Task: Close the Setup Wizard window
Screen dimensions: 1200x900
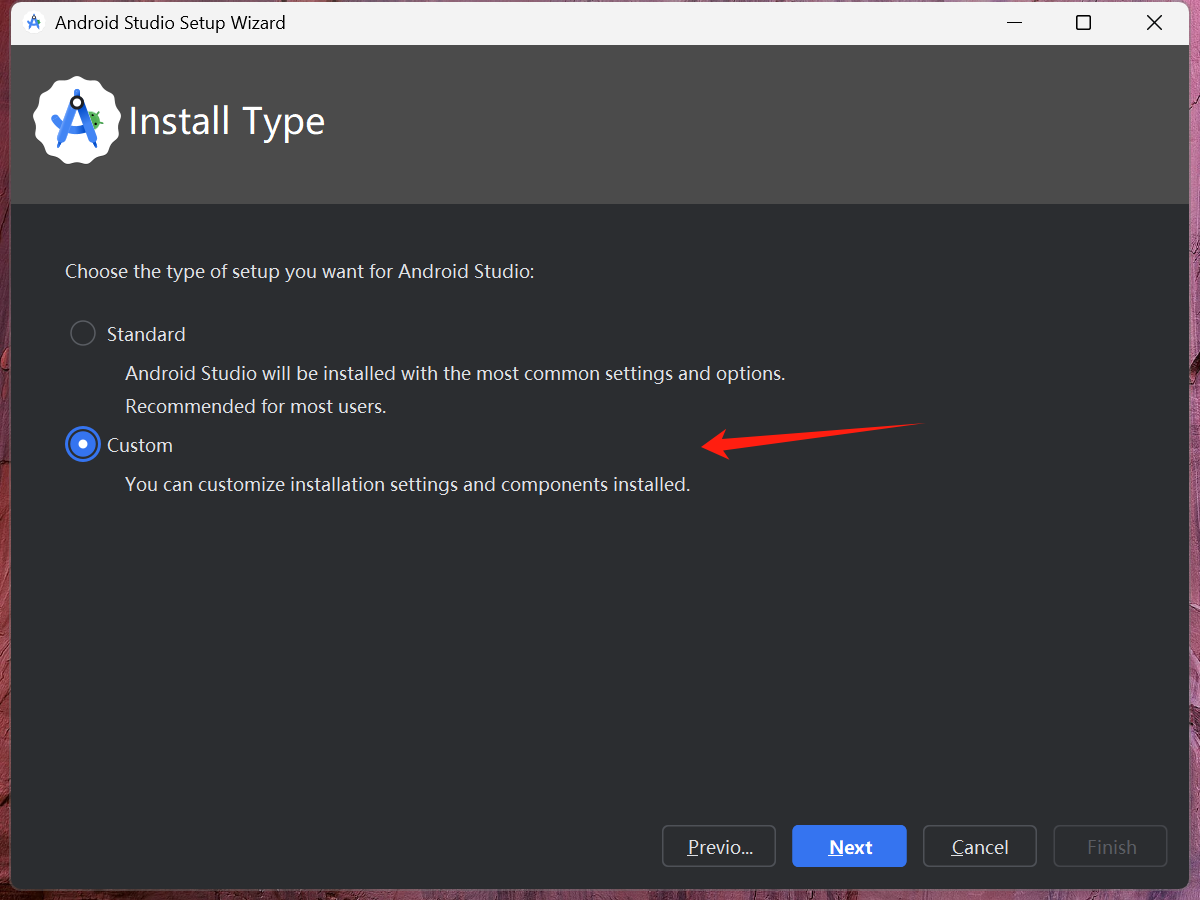Action: coord(1154,23)
